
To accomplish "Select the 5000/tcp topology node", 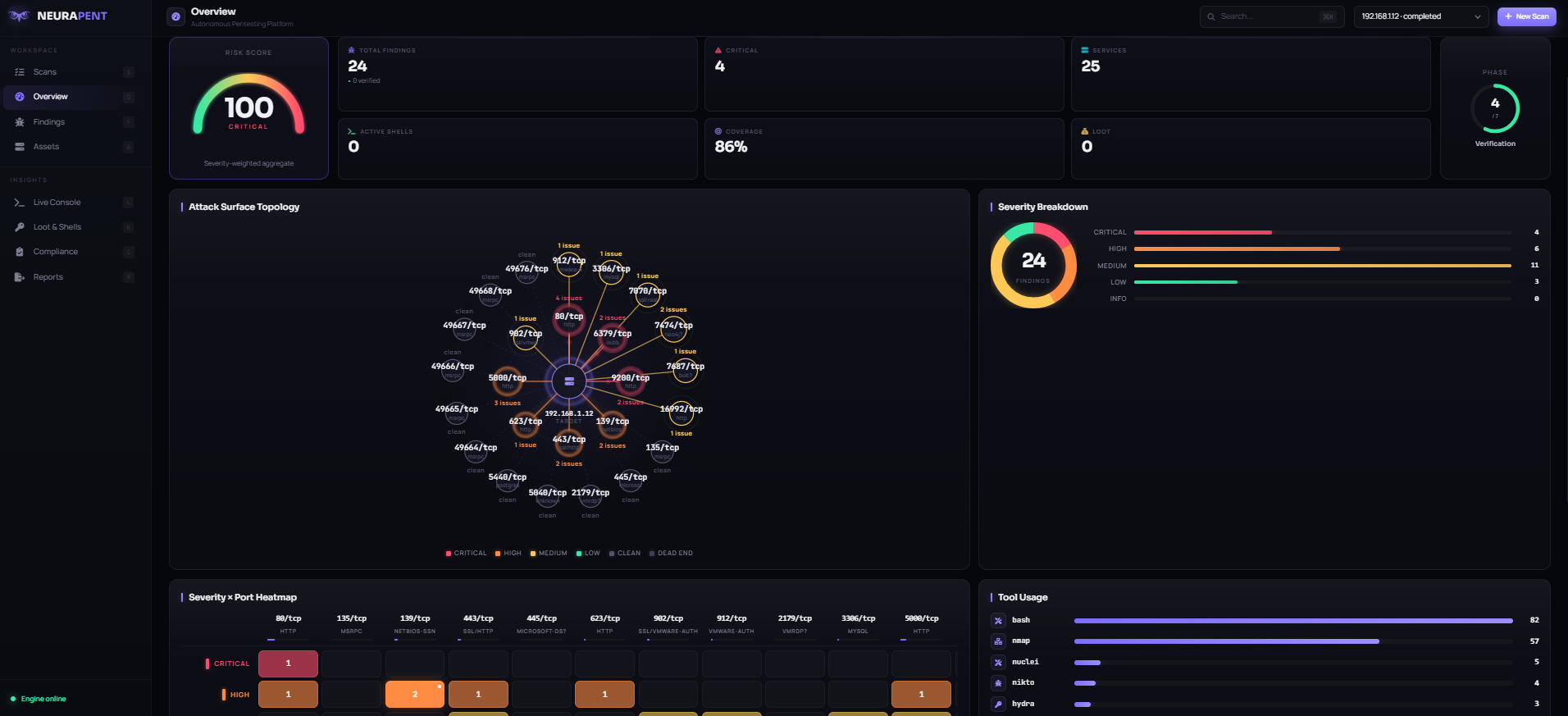I will click(x=508, y=381).
